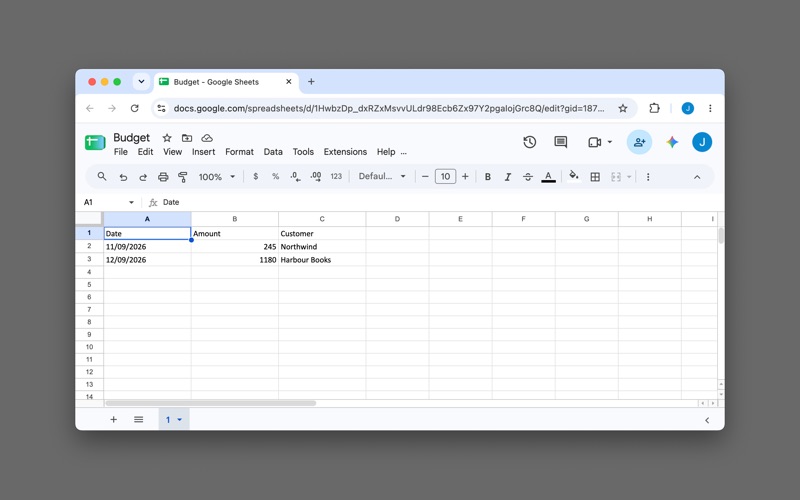
Task: Show more toolbar options
Action: click(x=648, y=177)
